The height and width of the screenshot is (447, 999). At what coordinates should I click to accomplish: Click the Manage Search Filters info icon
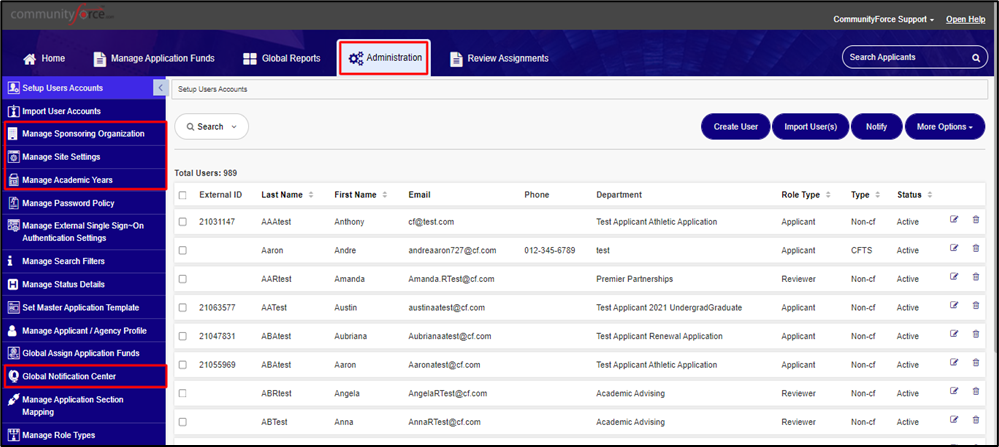[x=11, y=261]
